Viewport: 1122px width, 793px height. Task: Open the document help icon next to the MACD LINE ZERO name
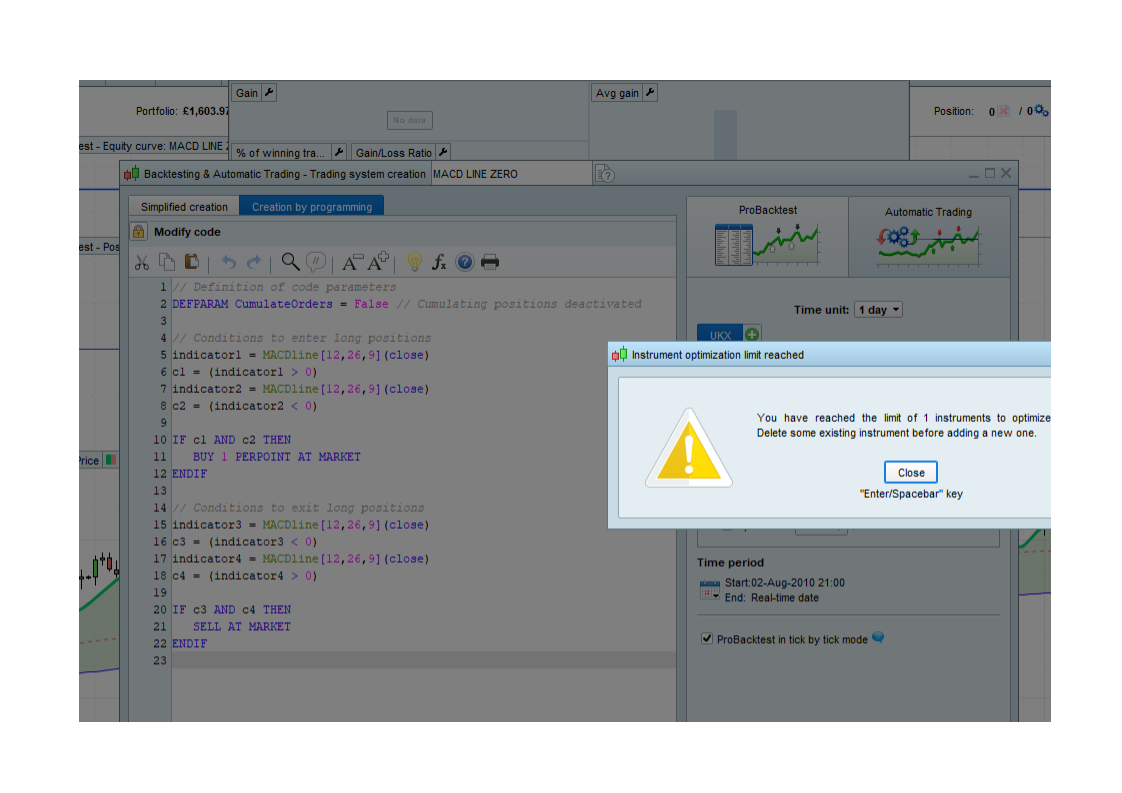coord(605,174)
